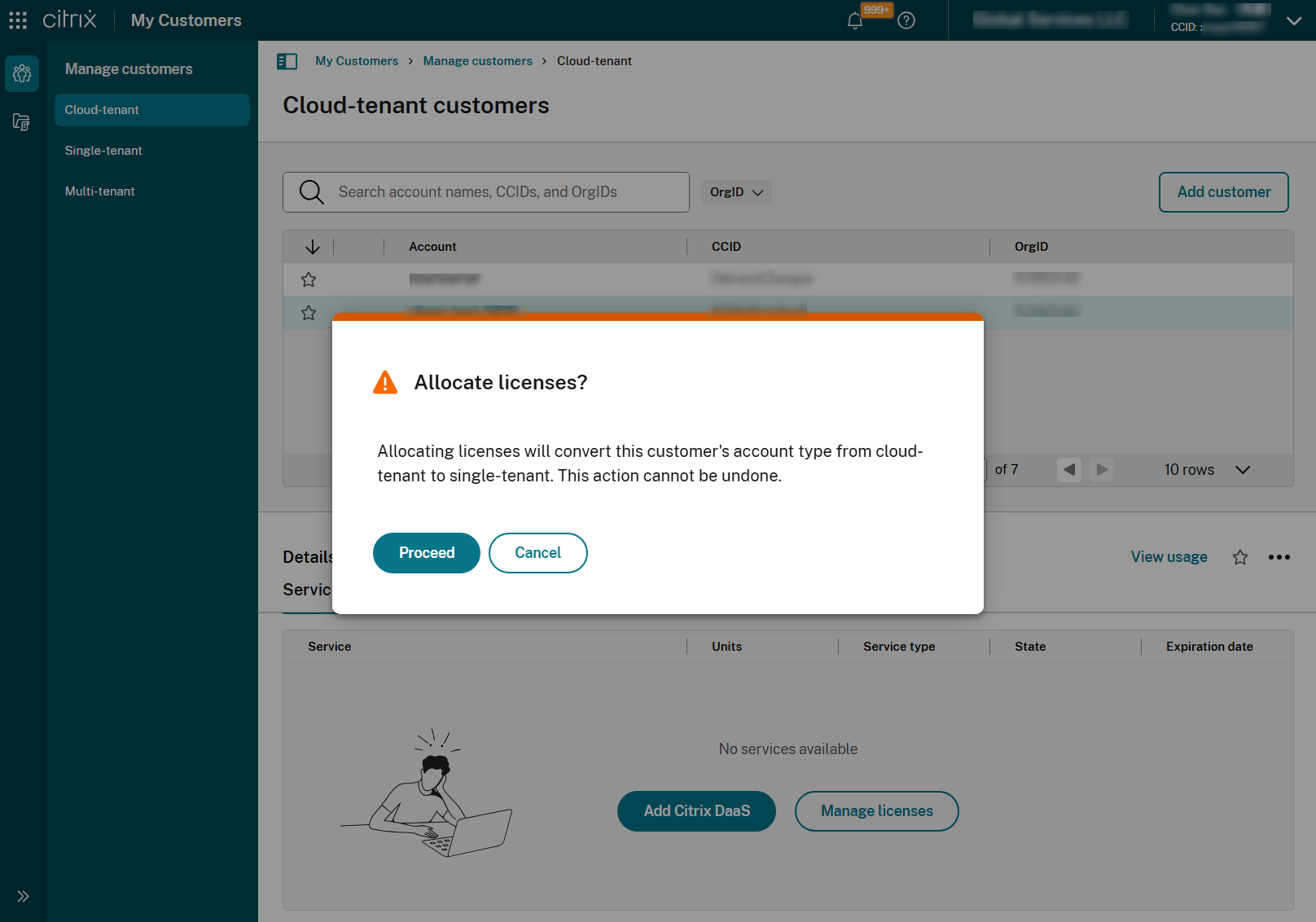
Task: Open the ellipsis more-options menu near View usage
Action: pyautogui.click(x=1279, y=557)
